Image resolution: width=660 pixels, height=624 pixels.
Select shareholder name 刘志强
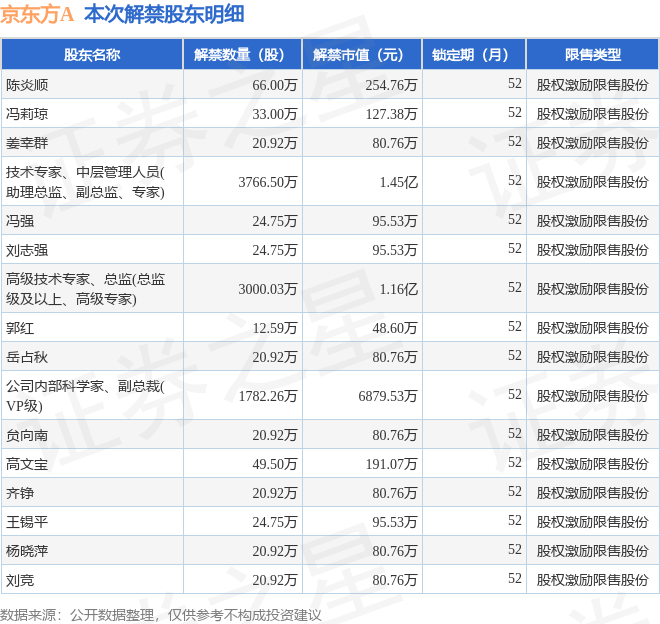point(27,250)
